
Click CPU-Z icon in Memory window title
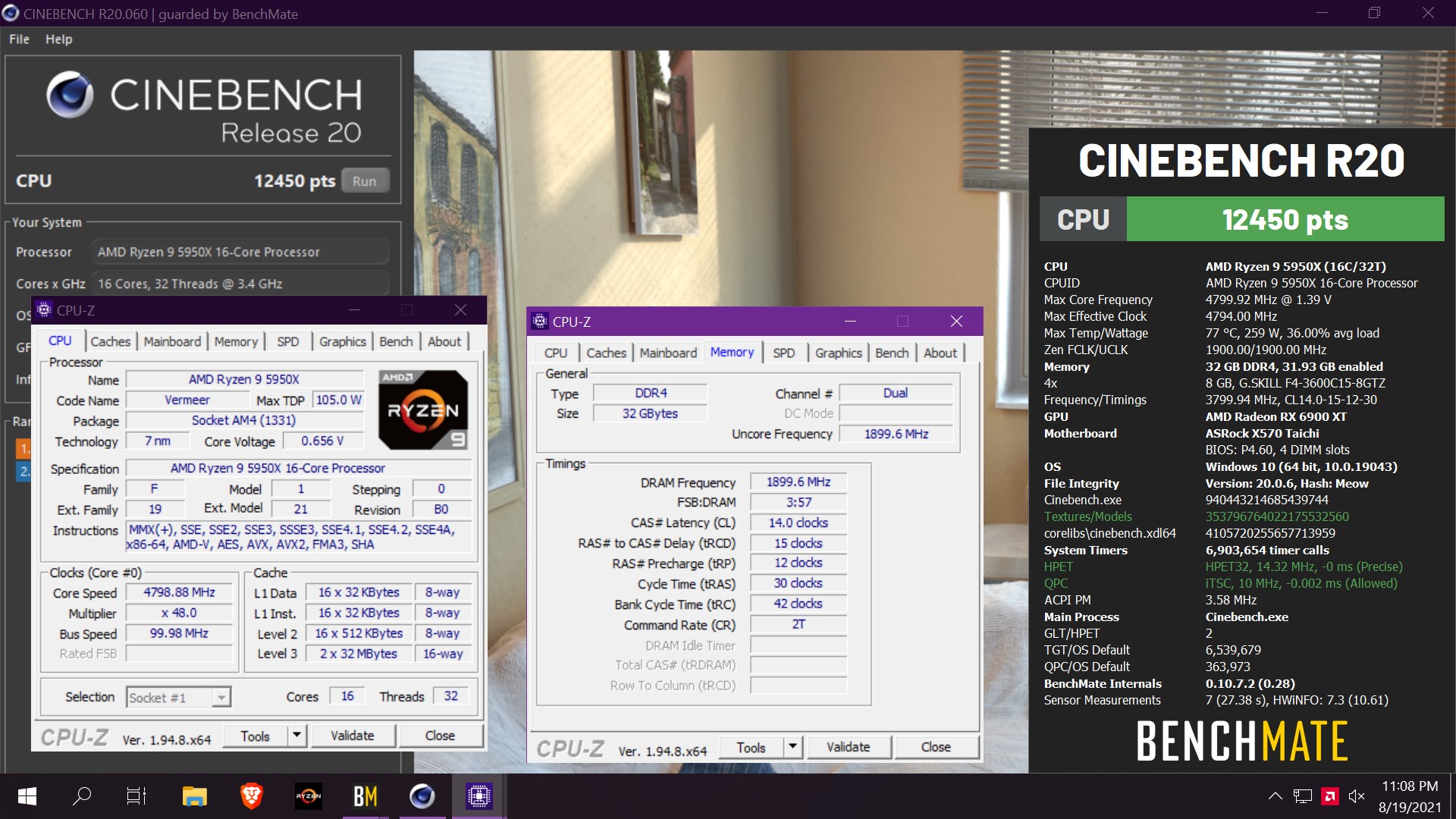point(540,322)
